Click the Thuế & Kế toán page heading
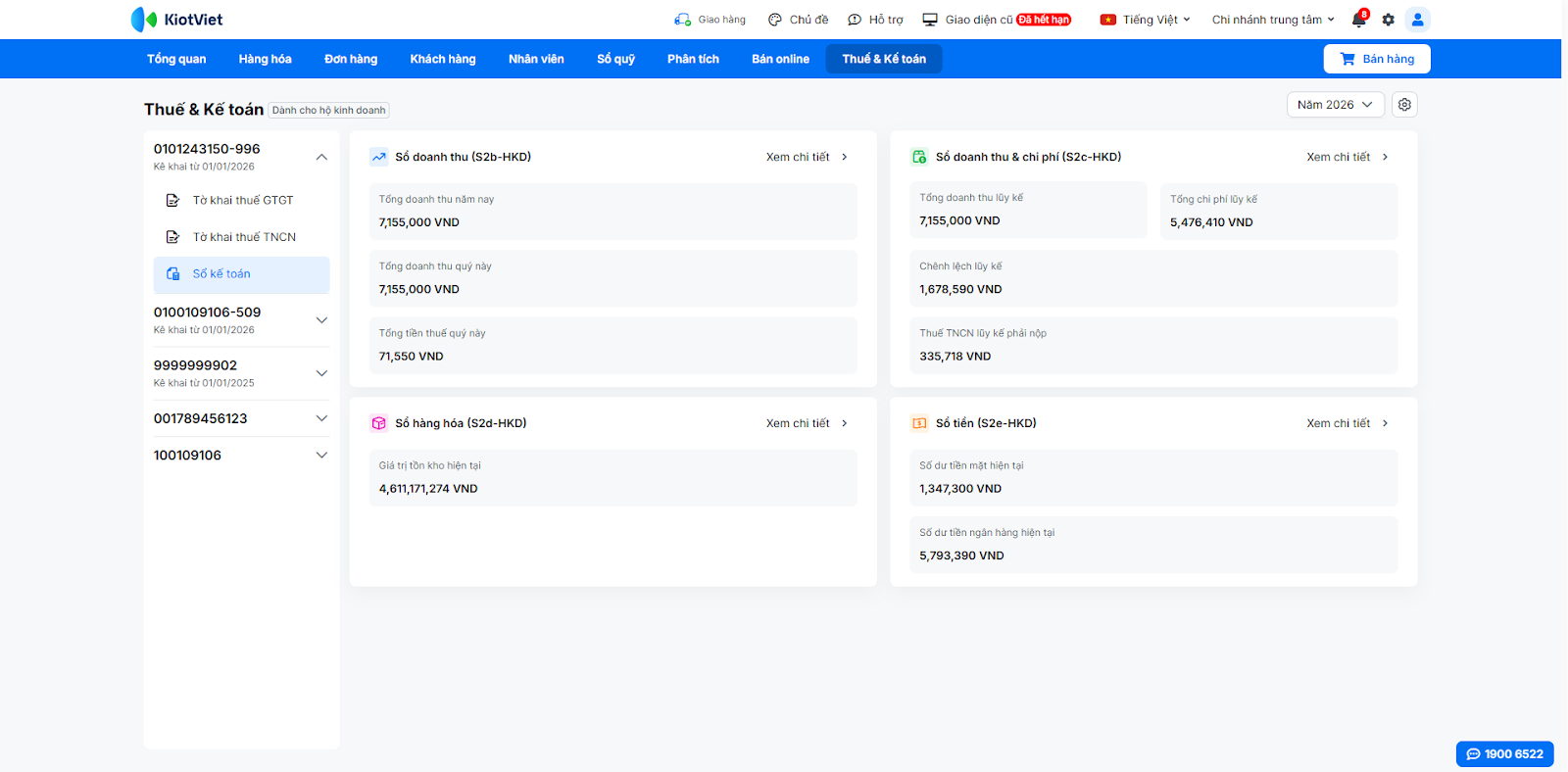Image resolution: width=1568 pixels, height=772 pixels. tap(204, 110)
